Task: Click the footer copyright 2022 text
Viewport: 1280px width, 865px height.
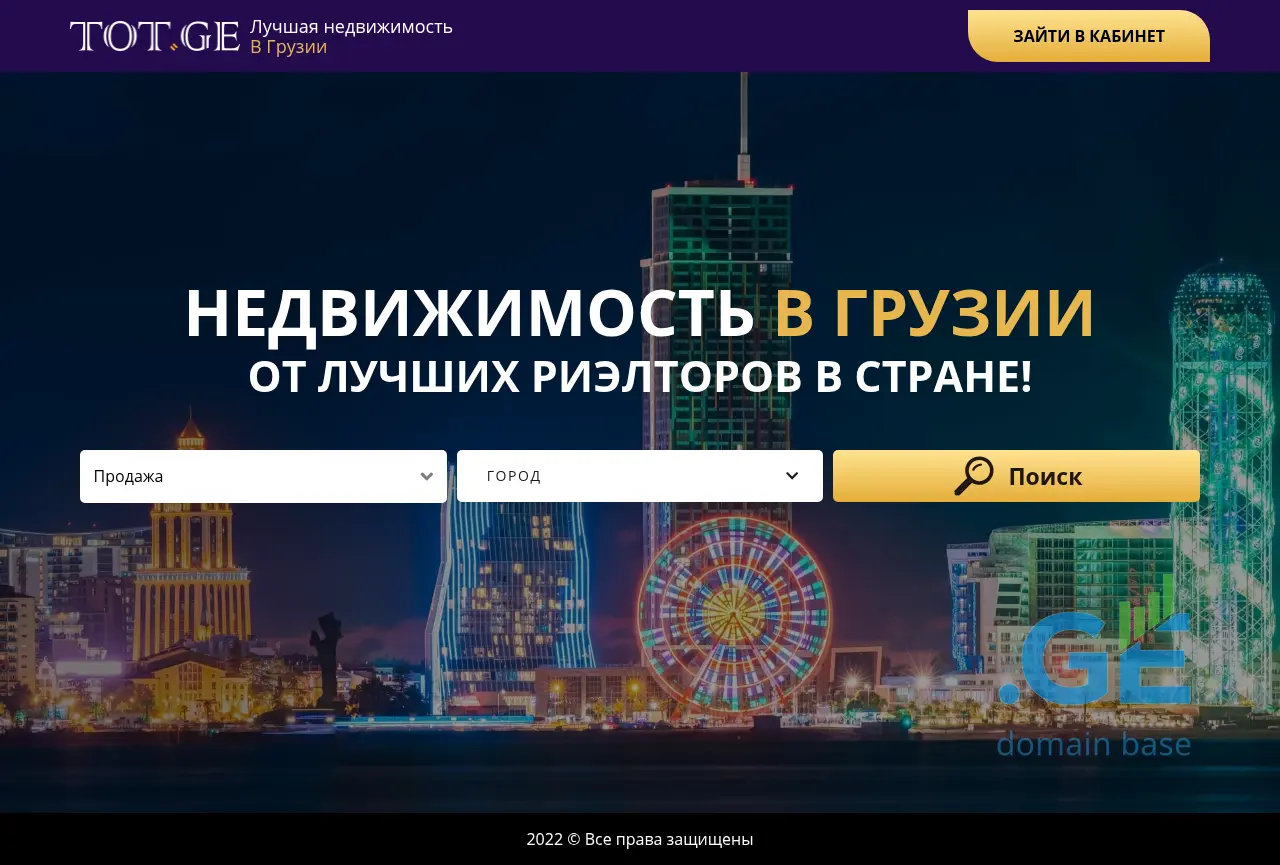Action: [640, 839]
